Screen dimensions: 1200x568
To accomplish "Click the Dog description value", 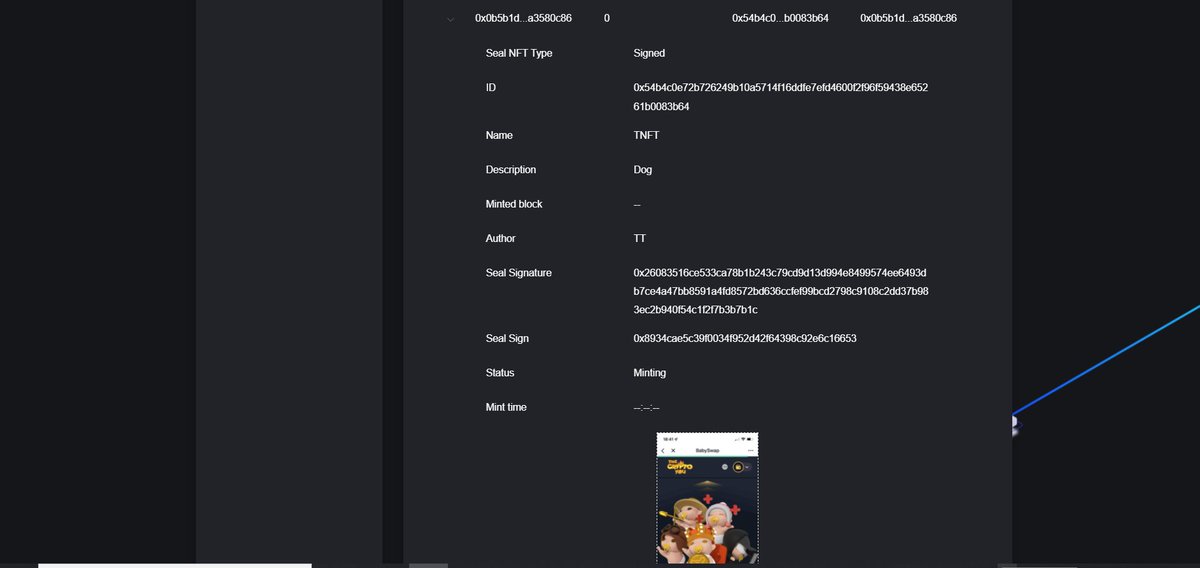I will coord(642,170).
